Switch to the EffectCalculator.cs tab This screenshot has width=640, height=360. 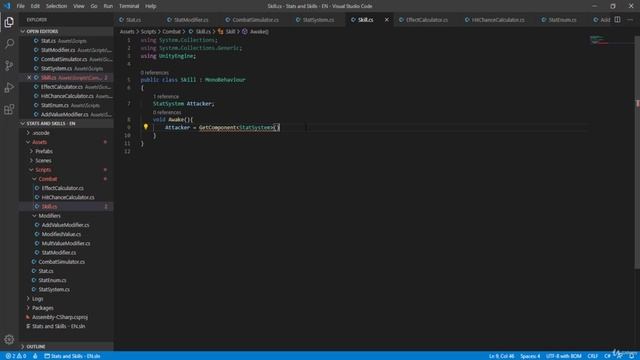[x=427, y=20]
